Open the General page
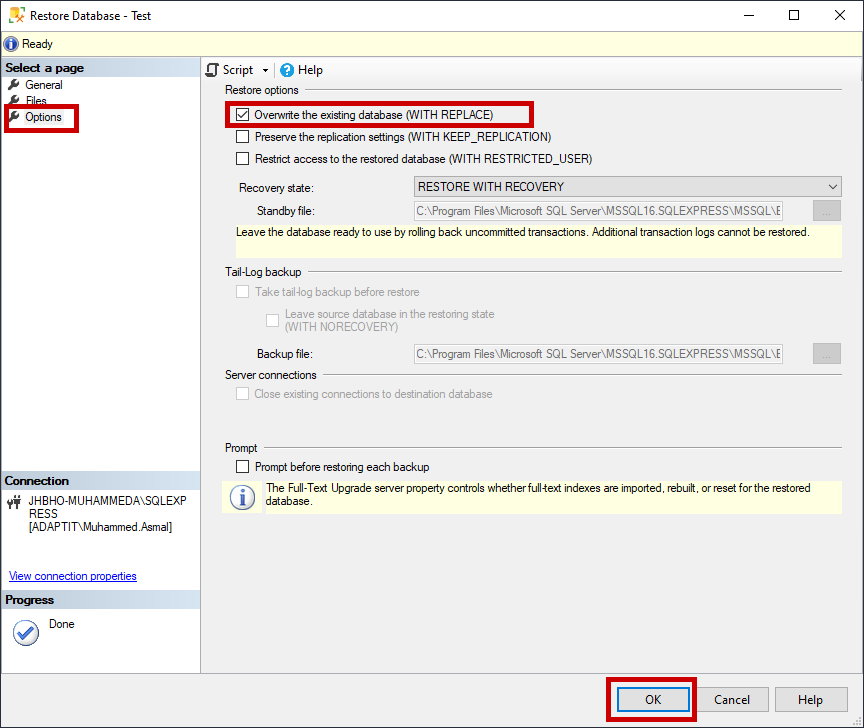Viewport: 864px width, 728px height. (44, 85)
